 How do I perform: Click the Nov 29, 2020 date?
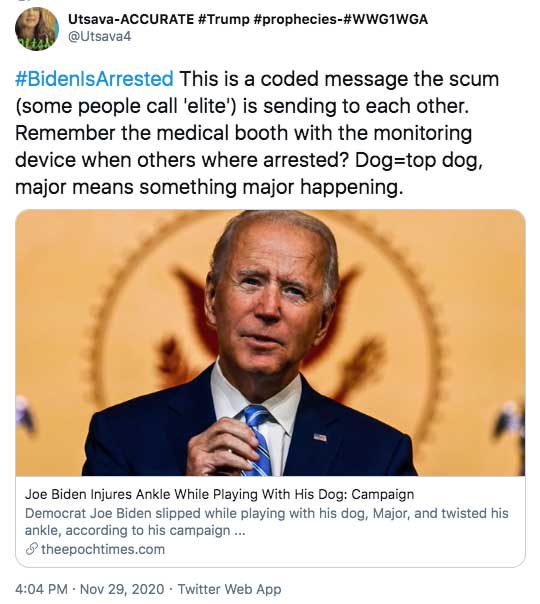[x=122, y=589]
